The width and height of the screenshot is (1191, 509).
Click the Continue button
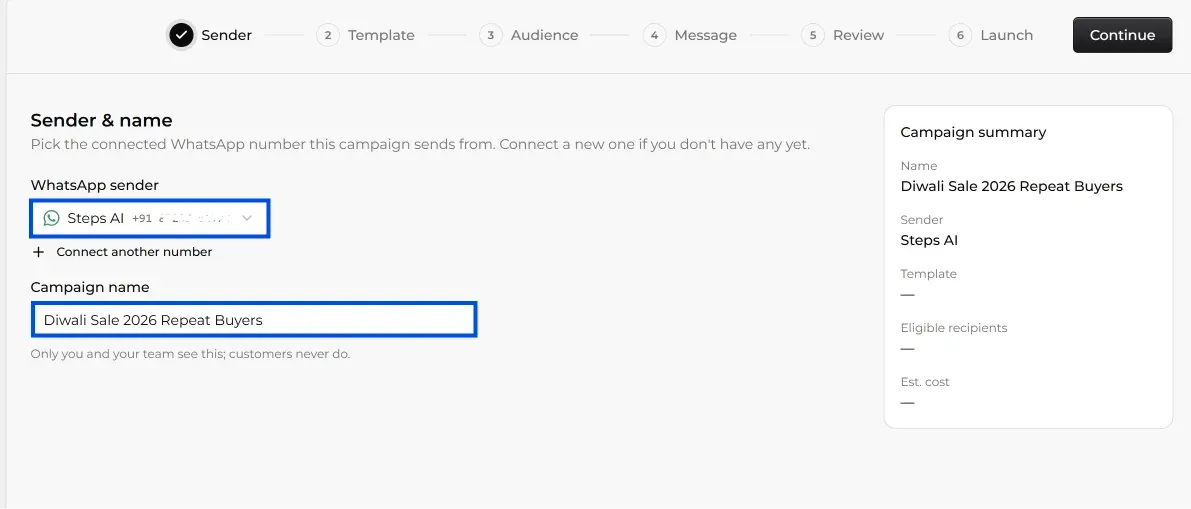(x=1122, y=35)
